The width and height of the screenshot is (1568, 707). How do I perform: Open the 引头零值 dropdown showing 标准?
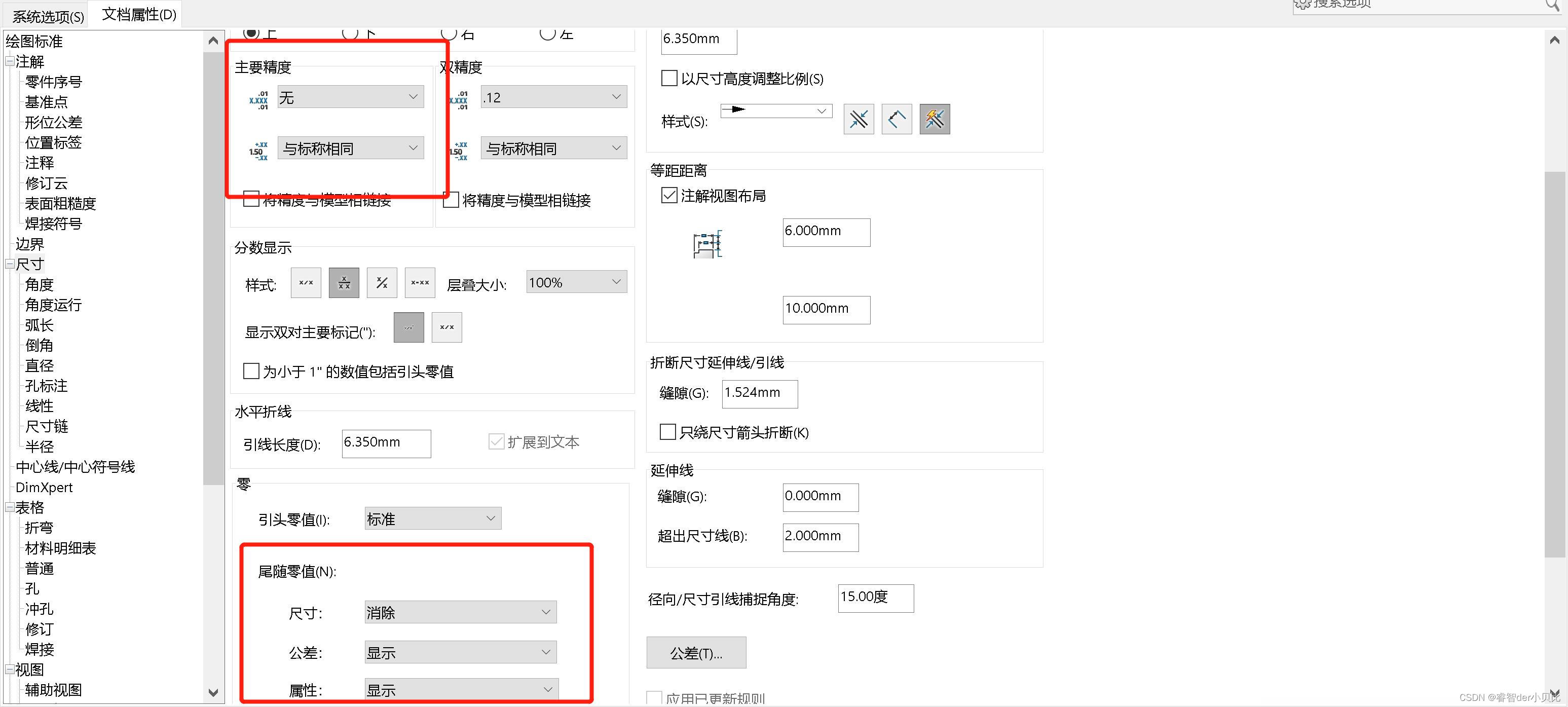click(432, 518)
